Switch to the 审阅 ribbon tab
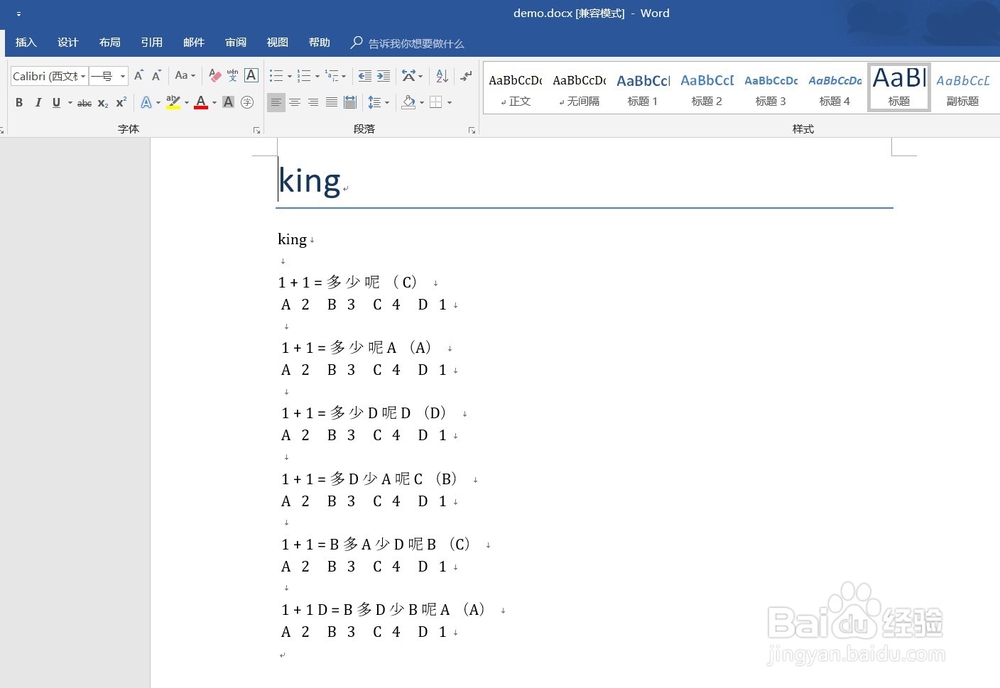 [235, 42]
